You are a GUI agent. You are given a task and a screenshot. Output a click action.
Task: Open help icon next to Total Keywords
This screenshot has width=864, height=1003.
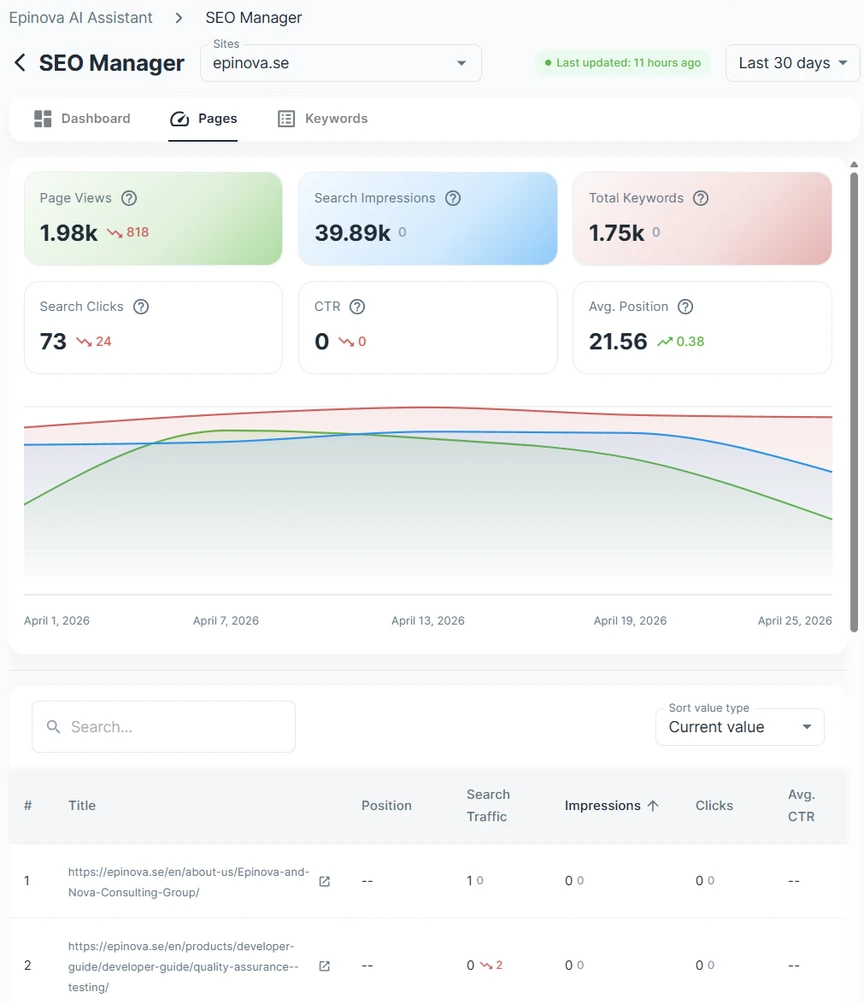701,198
